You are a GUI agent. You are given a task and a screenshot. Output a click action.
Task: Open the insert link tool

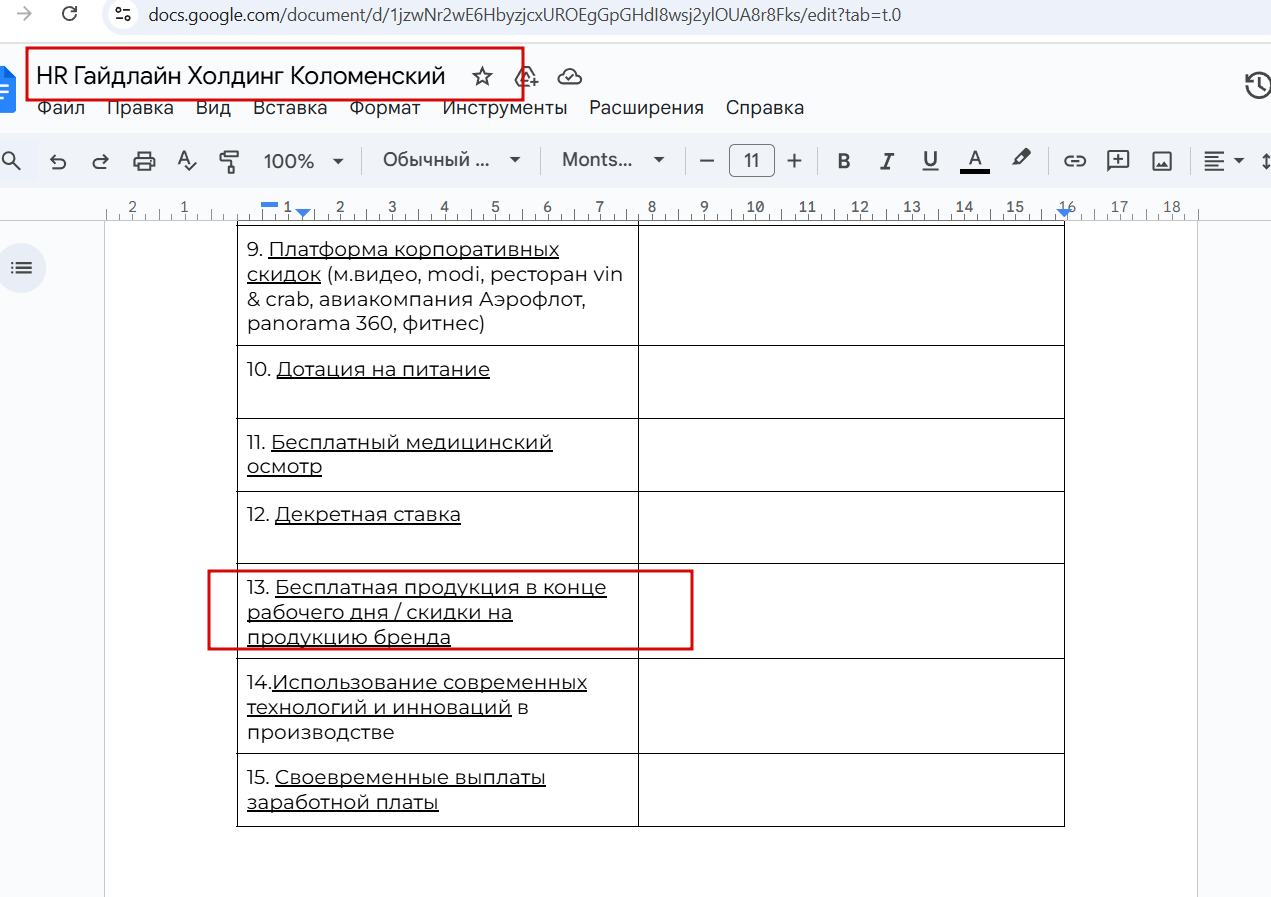(1075, 160)
